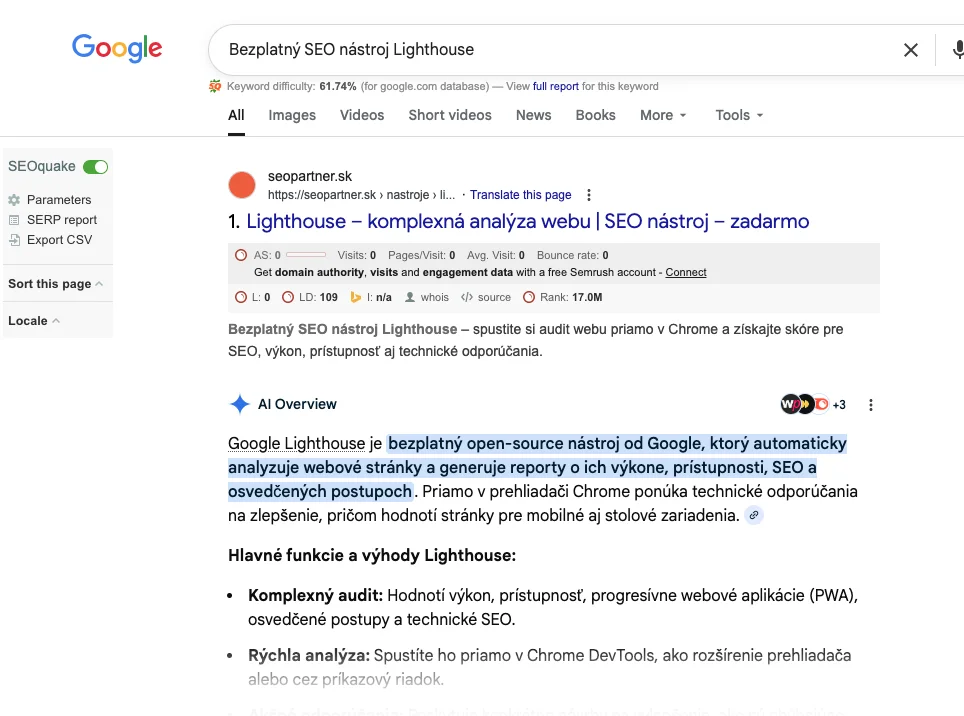This screenshot has width=964, height=716.
Task: Click the Semrush Connect link
Action: pyautogui.click(x=685, y=272)
